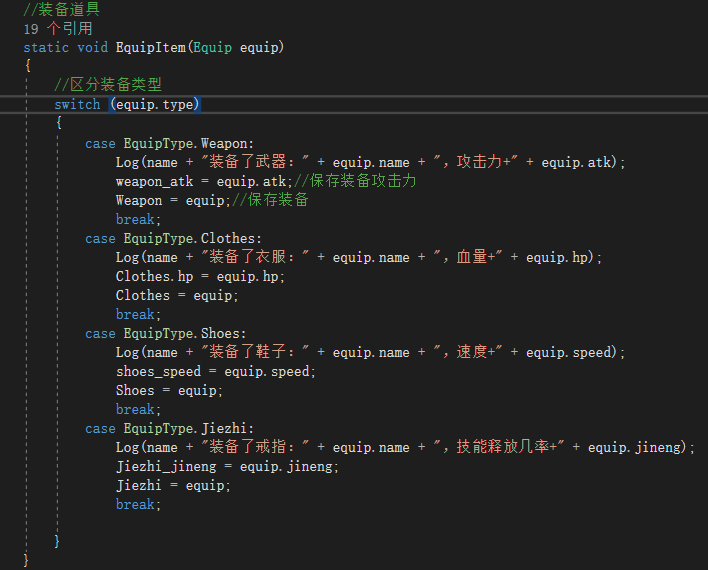Click the line "Weapon = equip;"
This screenshot has height=570, width=708.
pyautogui.click(x=173, y=200)
